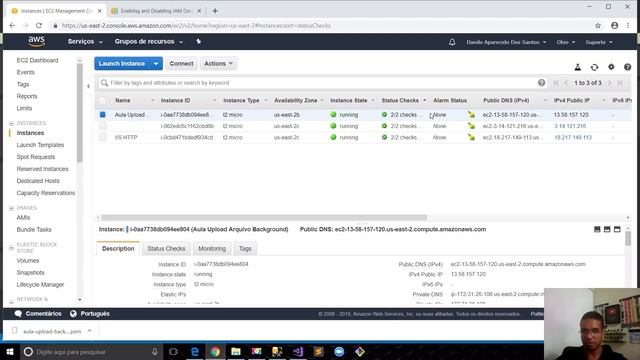This screenshot has width=640, height=360.
Task: Open EC2 Dashboard in sidebar
Action: pos(38,60)
